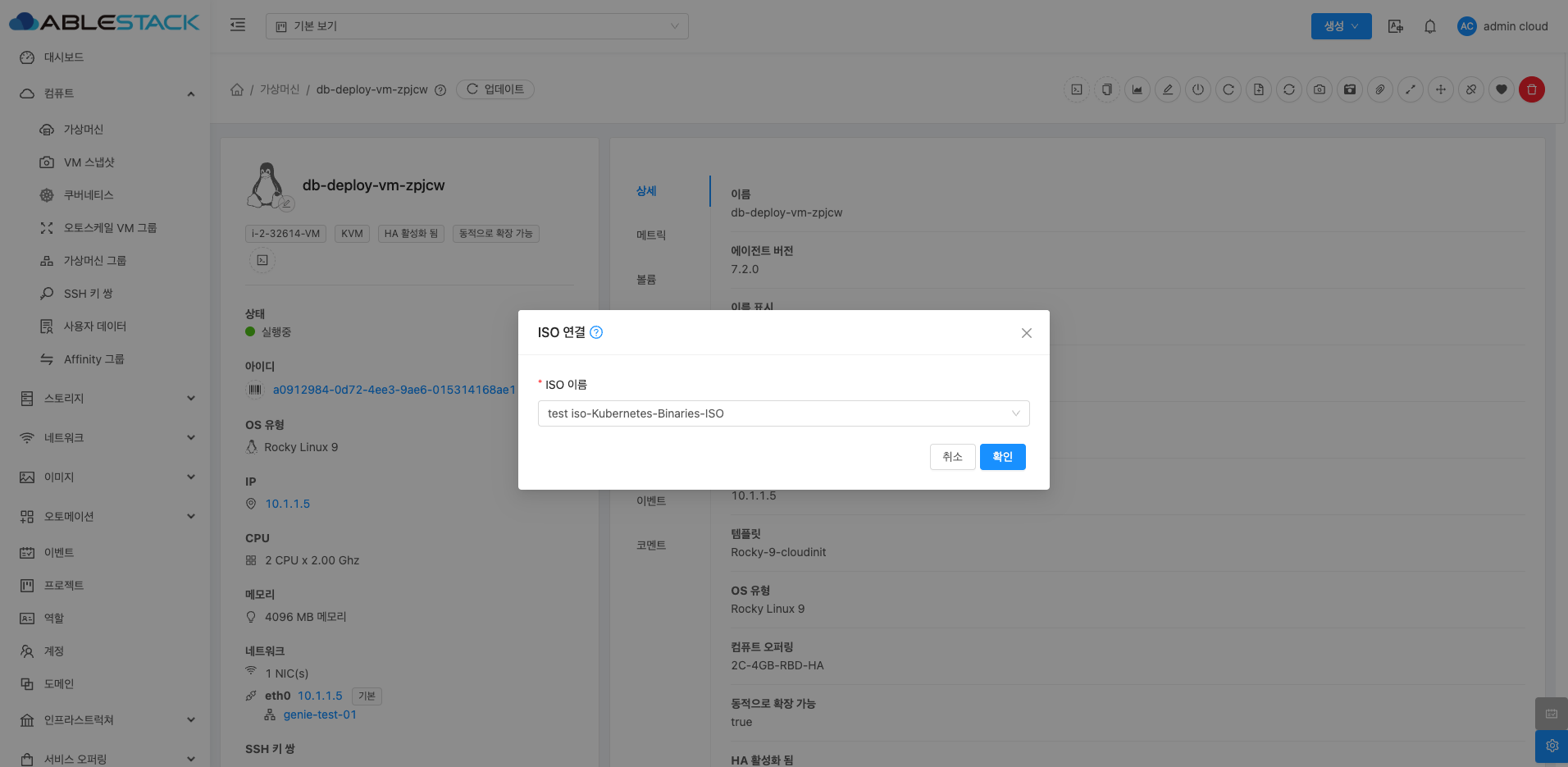The width and height of the screenshot is (1568, 767).
Task: Click the pencil edit VM icon
Action: [x=1168, y=89]
